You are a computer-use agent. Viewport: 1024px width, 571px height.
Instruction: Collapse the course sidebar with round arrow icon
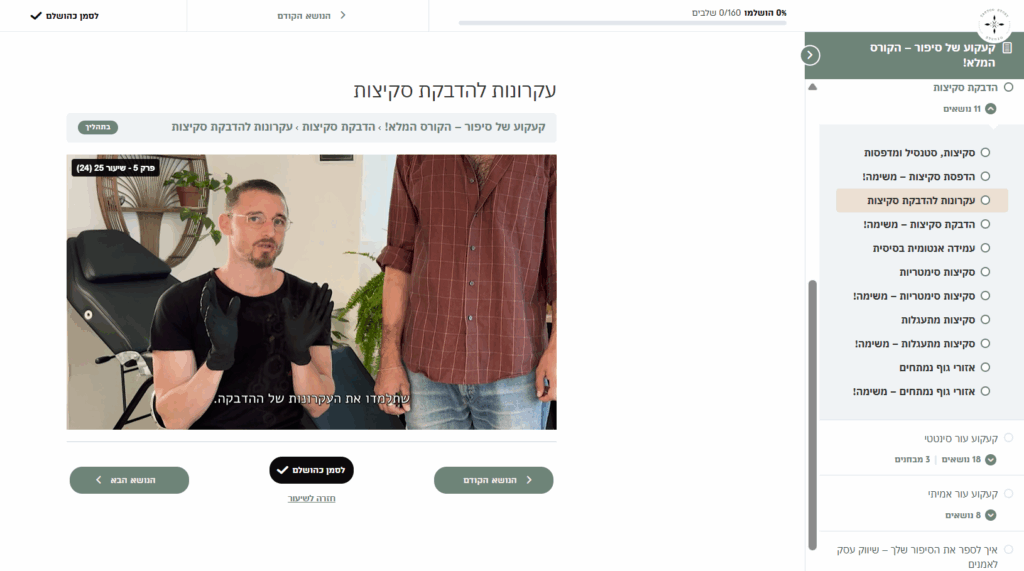coord(810,55)
